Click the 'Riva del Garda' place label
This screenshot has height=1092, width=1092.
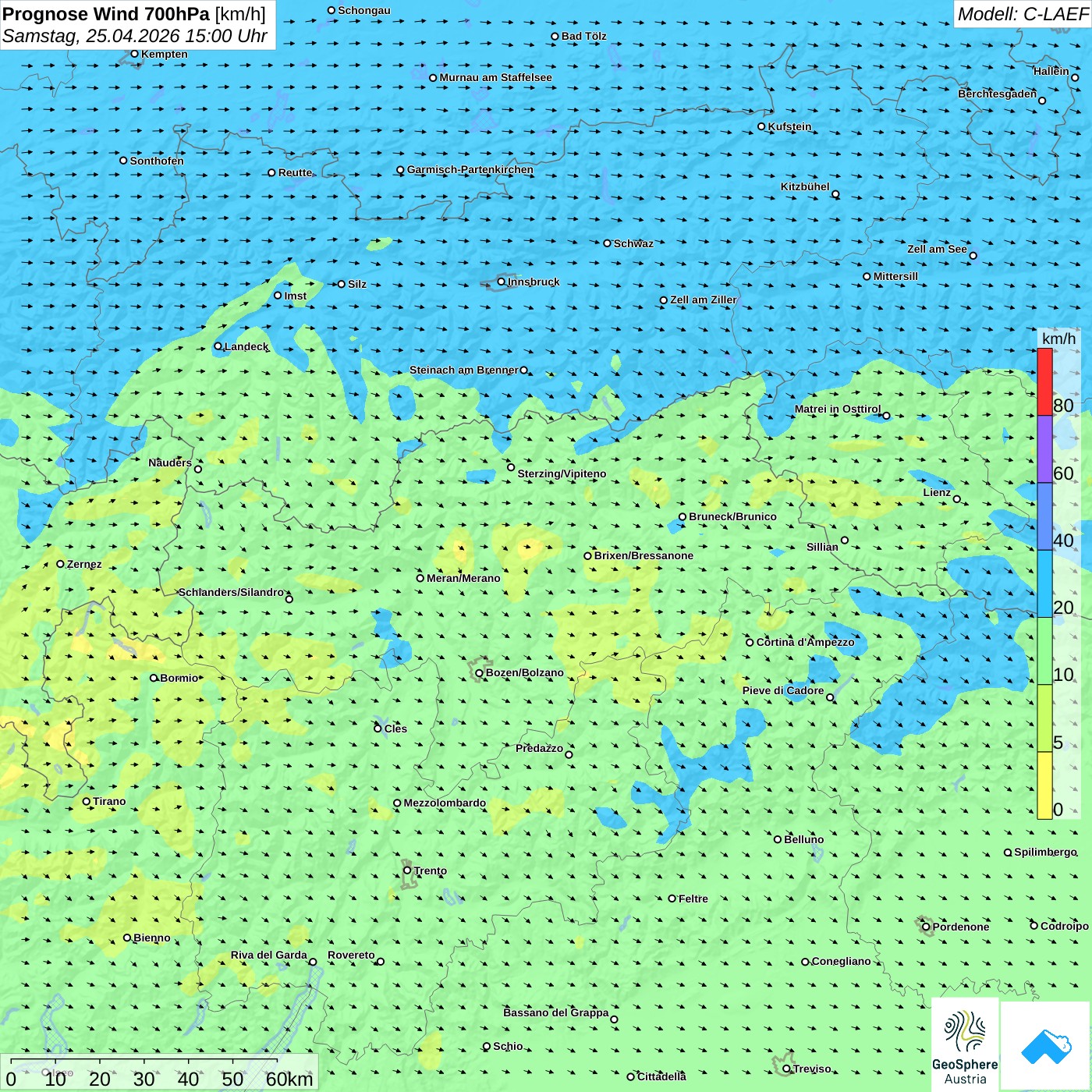pos(269,955)
